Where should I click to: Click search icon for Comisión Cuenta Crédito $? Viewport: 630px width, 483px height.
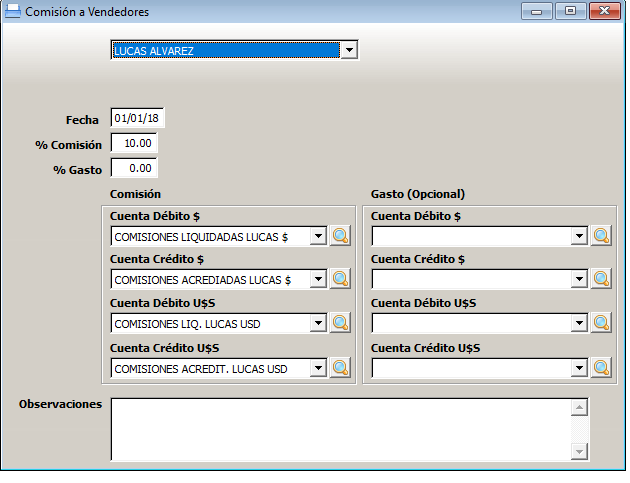click(340, 279)
